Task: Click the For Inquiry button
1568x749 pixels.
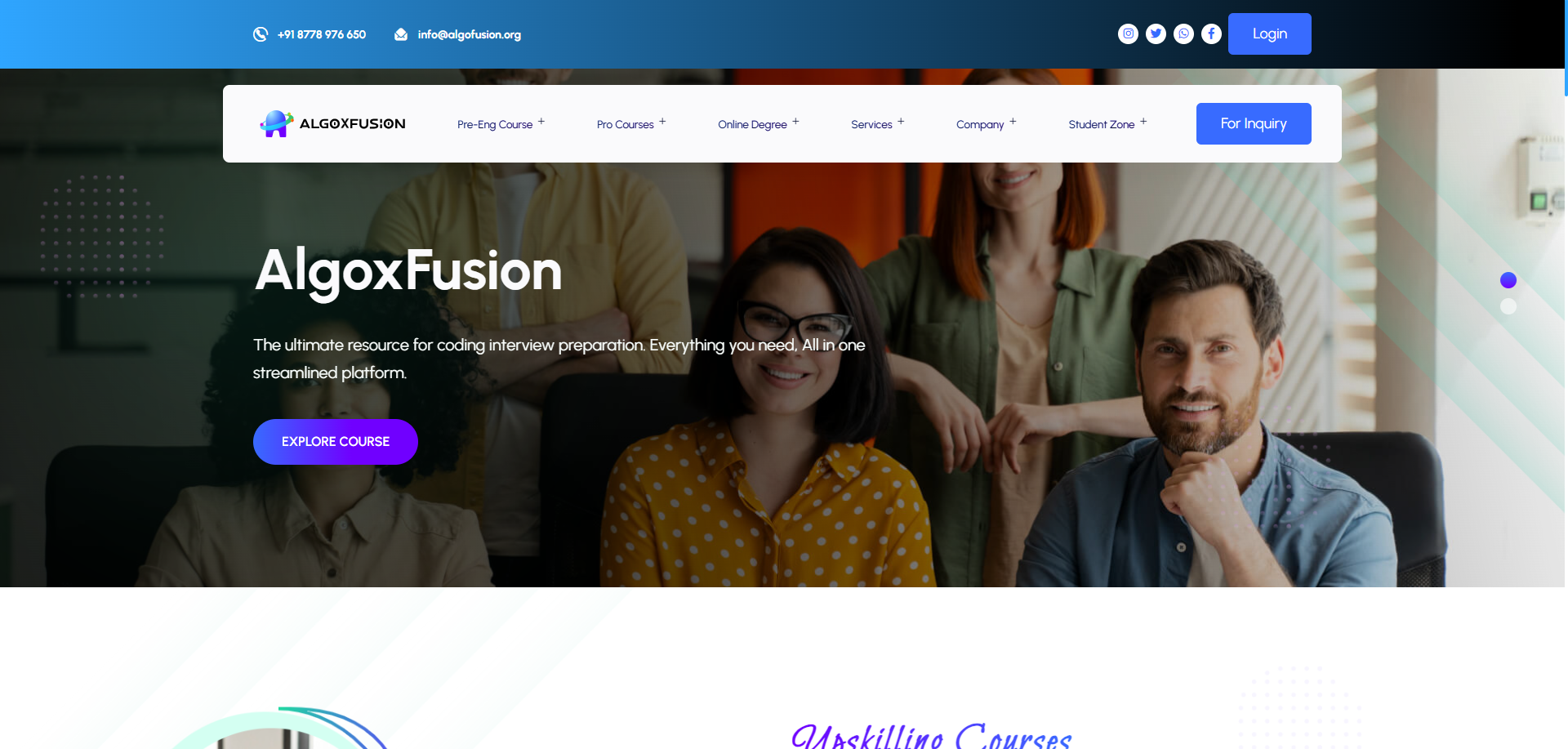Action: 1254,123
